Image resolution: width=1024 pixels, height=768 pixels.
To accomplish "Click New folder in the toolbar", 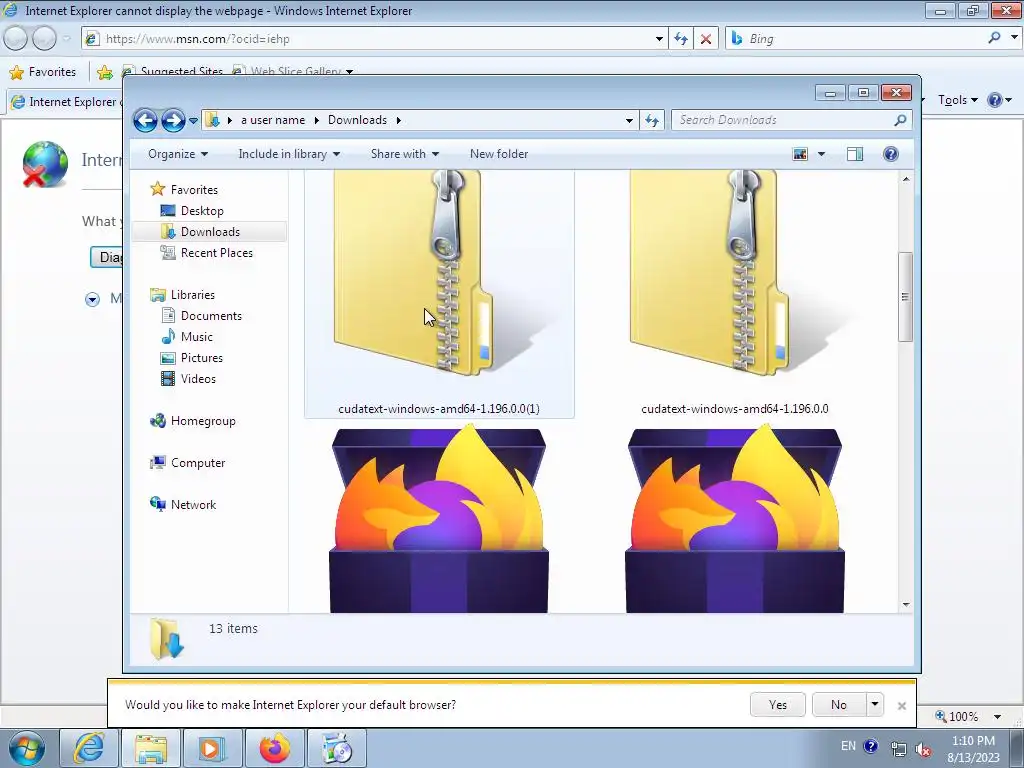I will point(499,154).
